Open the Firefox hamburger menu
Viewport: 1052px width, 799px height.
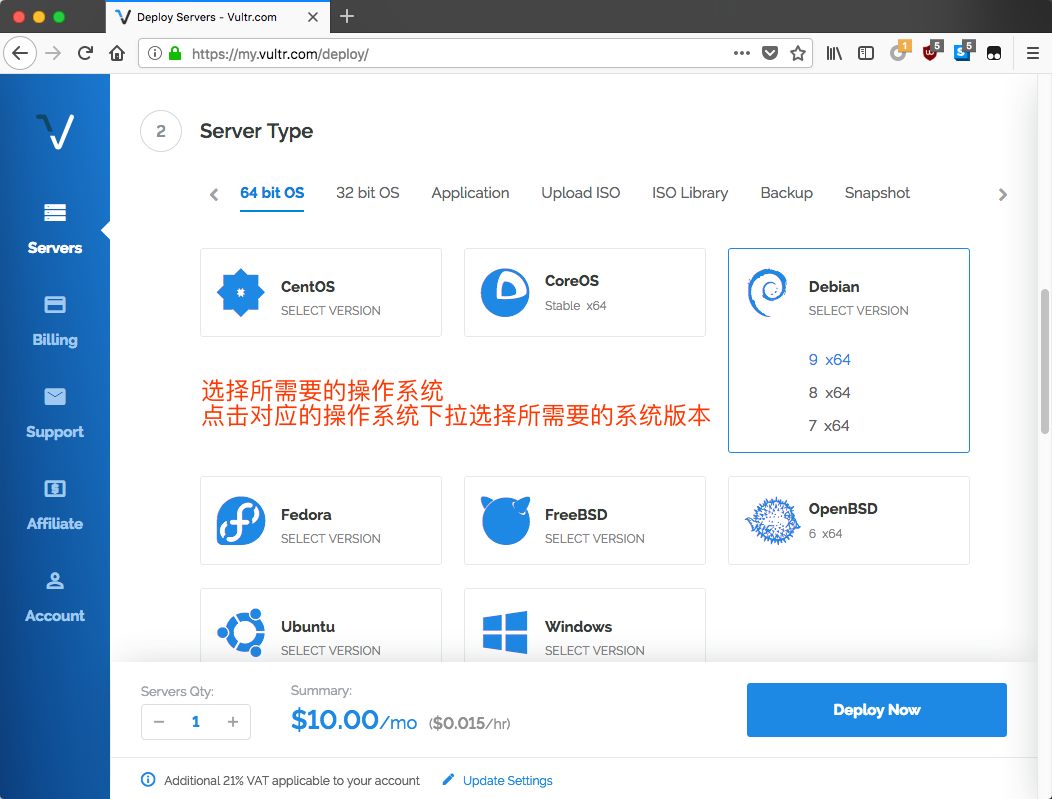point(1033,53)
